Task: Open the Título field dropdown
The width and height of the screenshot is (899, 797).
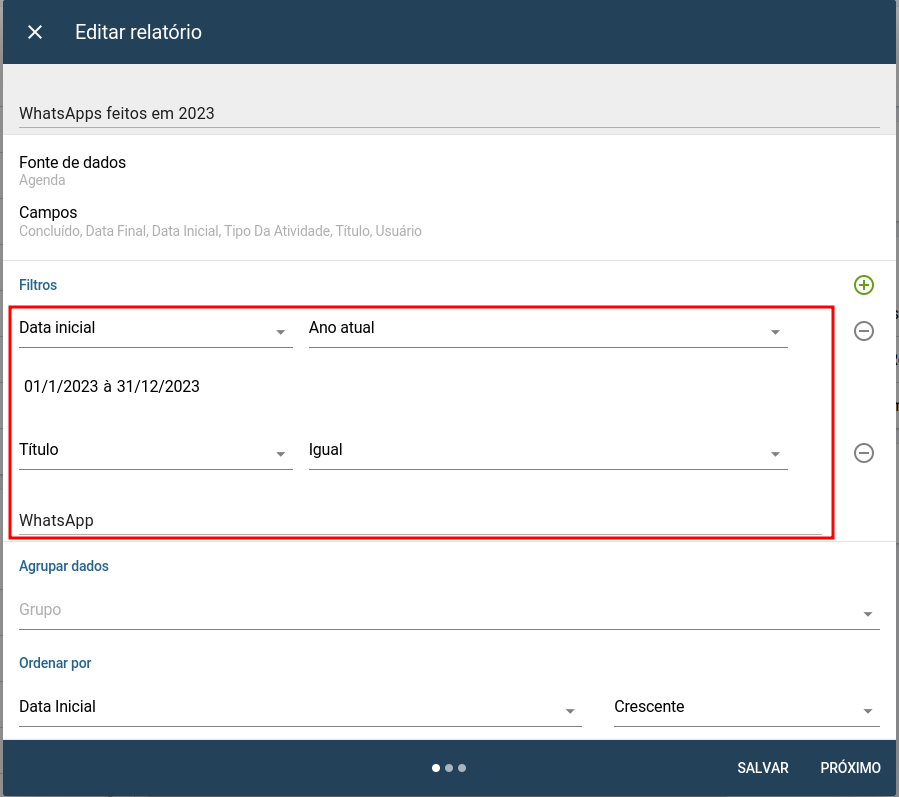Action: coord(155,451)
